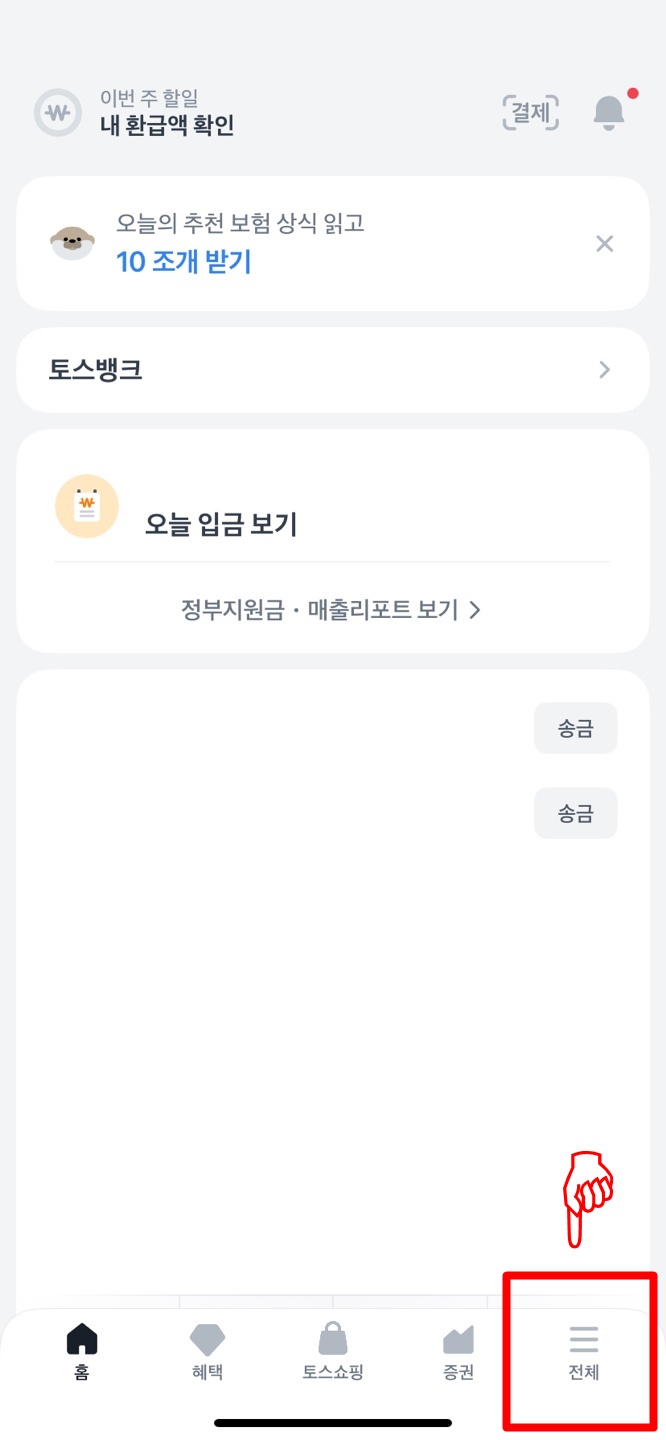The image size is (666, 1440).
Task: Tap the deposit note icon beside 오늘 입금 보기
Action: (87, 506)
